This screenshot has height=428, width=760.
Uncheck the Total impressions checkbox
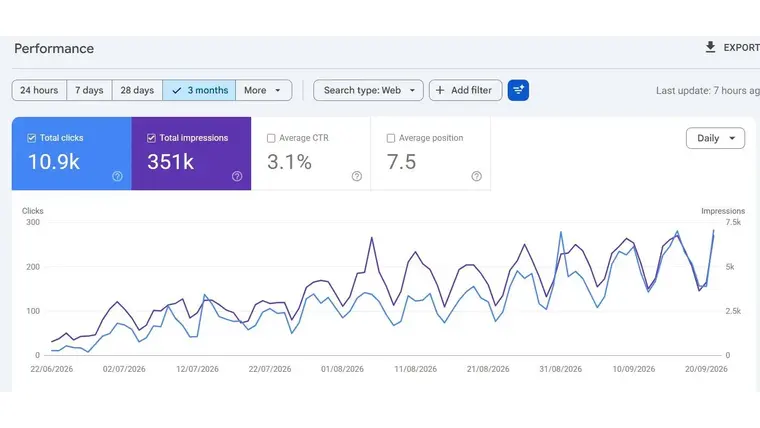click(151, 138)
